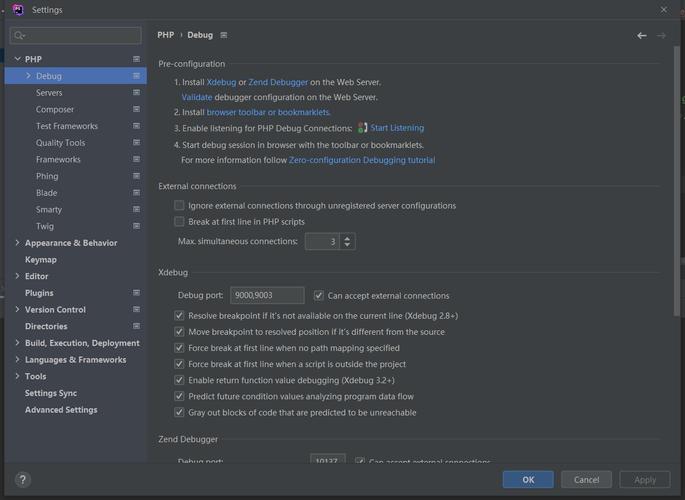The height and width of the screenshot is (500, 685).
Task: Toggle Gray out unreachable code blocks checkbox
Action: [179, 412]
